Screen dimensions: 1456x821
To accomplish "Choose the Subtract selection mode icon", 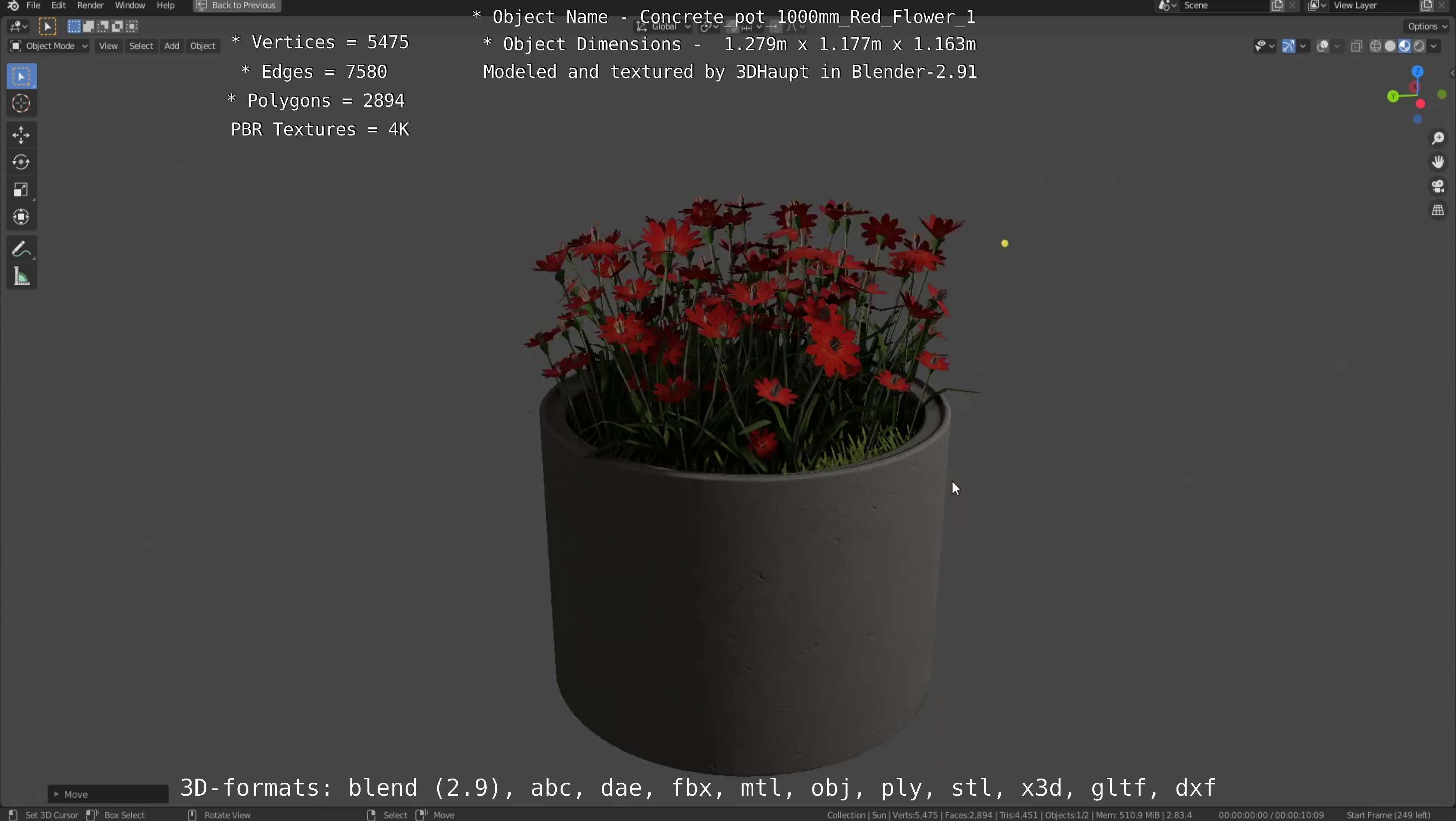I will [x=103, y=26].
